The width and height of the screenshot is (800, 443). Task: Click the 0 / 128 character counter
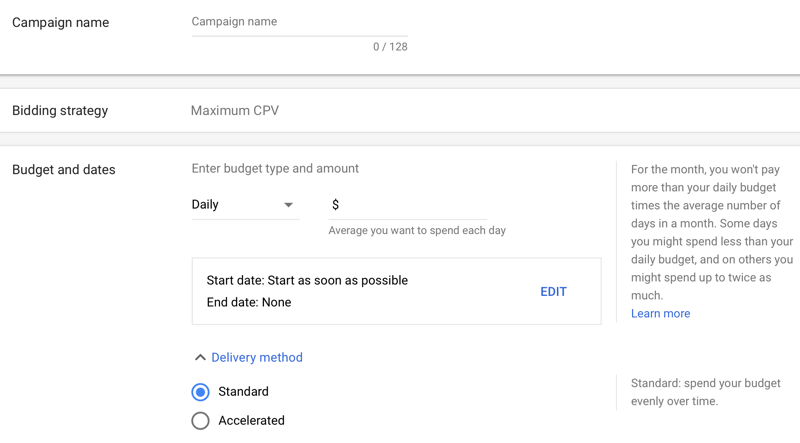click(390, 47)
